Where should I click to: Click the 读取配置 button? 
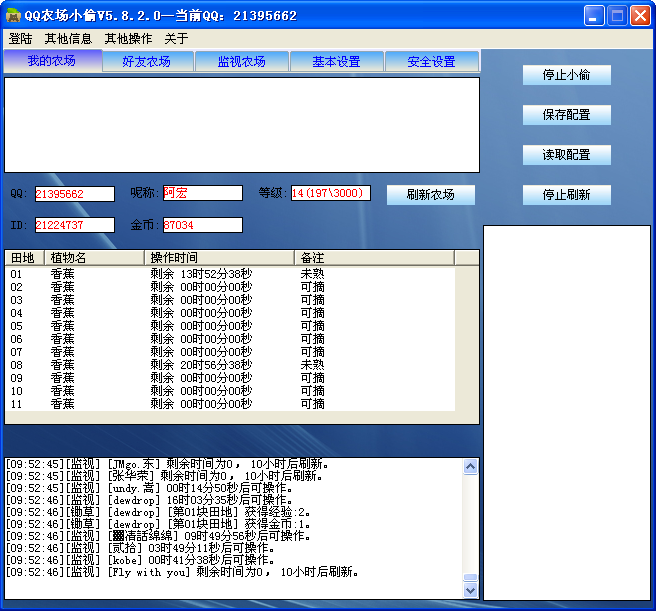click(x=566, y=155)
